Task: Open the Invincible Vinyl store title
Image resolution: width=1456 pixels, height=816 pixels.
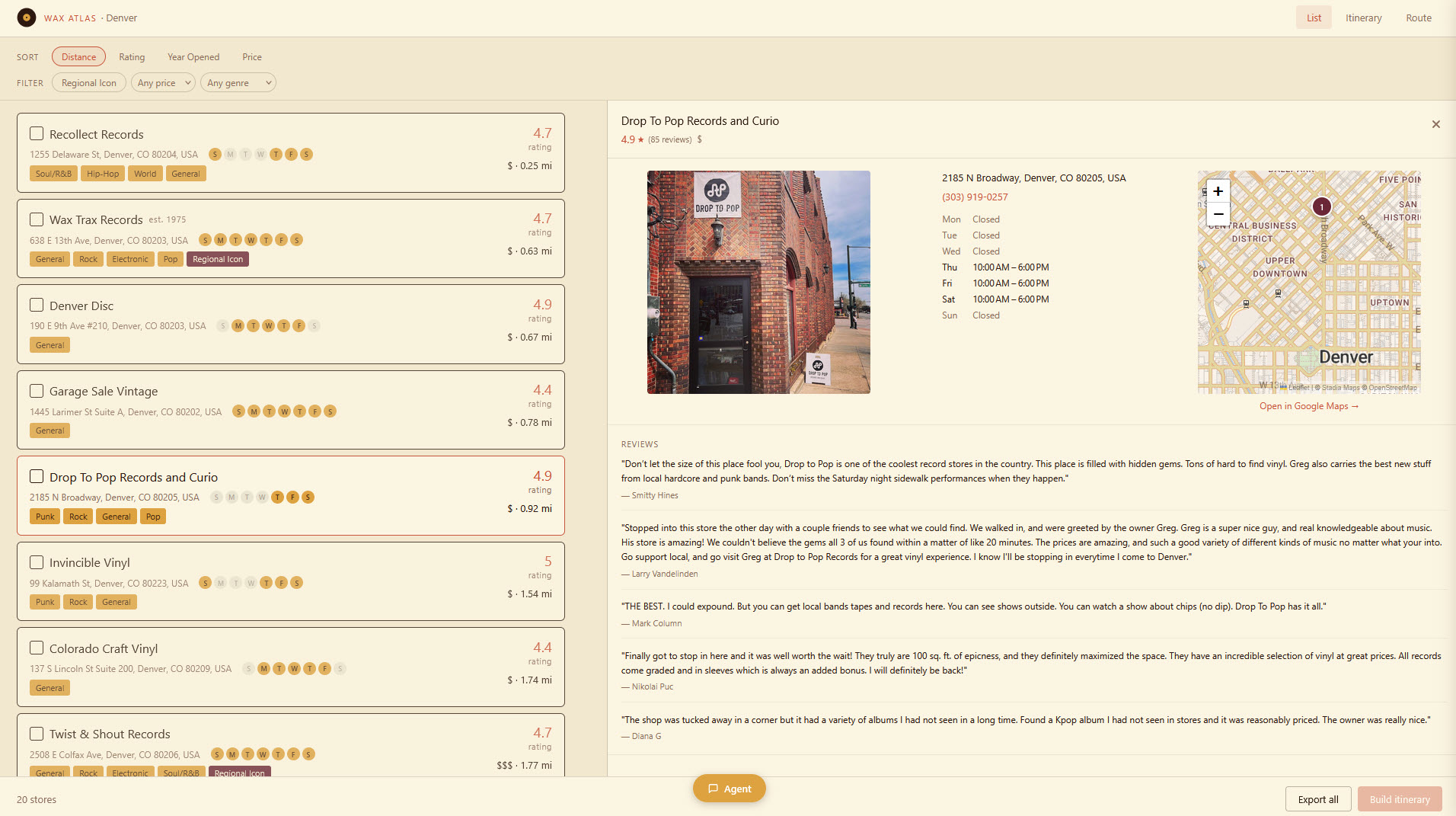Action: coord(90,563)
